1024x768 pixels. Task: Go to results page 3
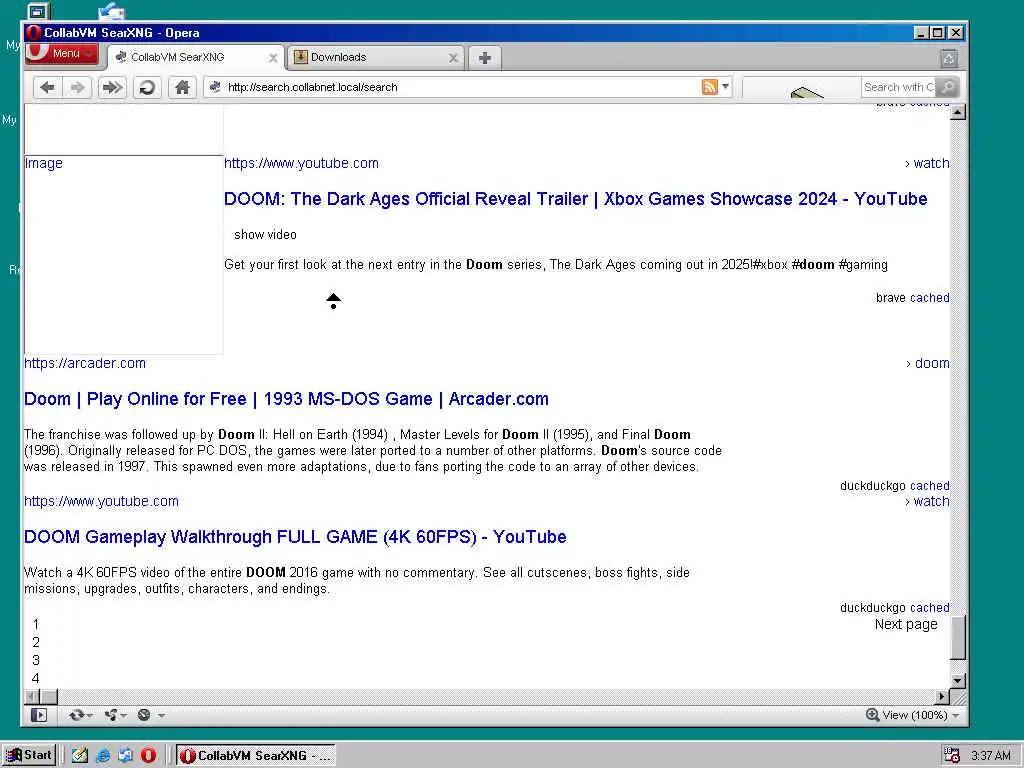point(36,660)
